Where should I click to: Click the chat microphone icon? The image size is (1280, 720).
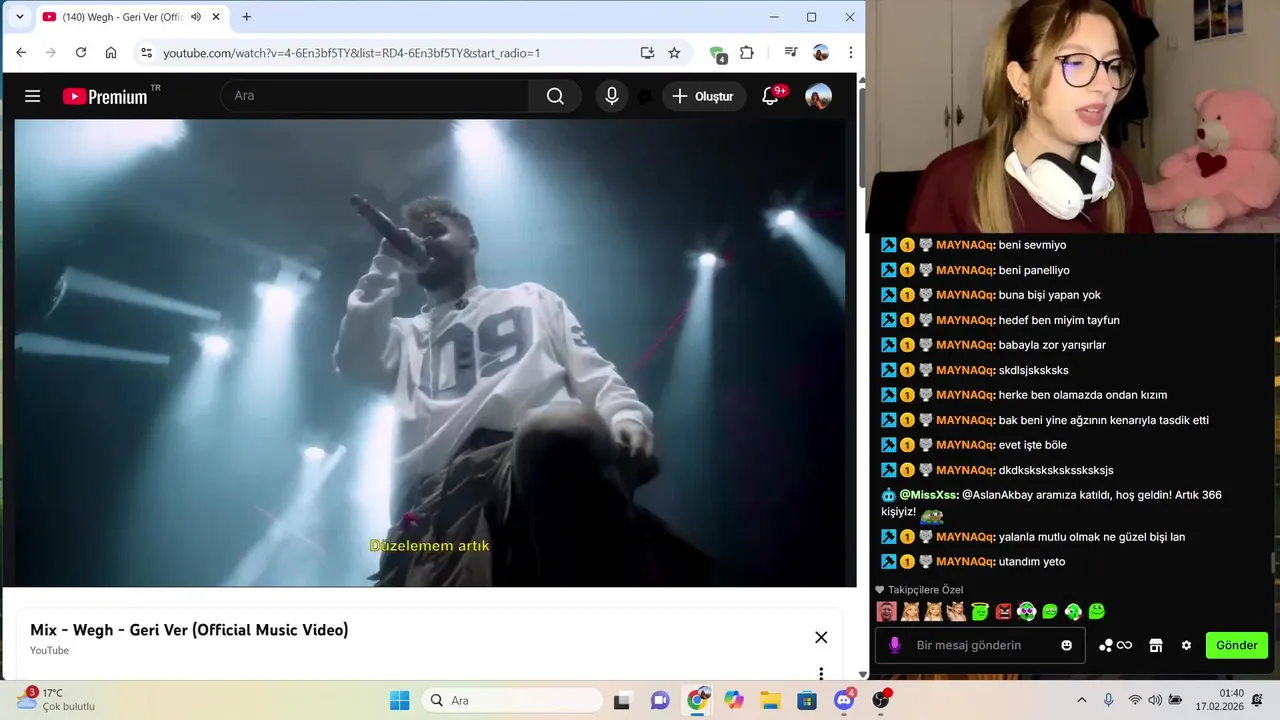click(895, 645)
